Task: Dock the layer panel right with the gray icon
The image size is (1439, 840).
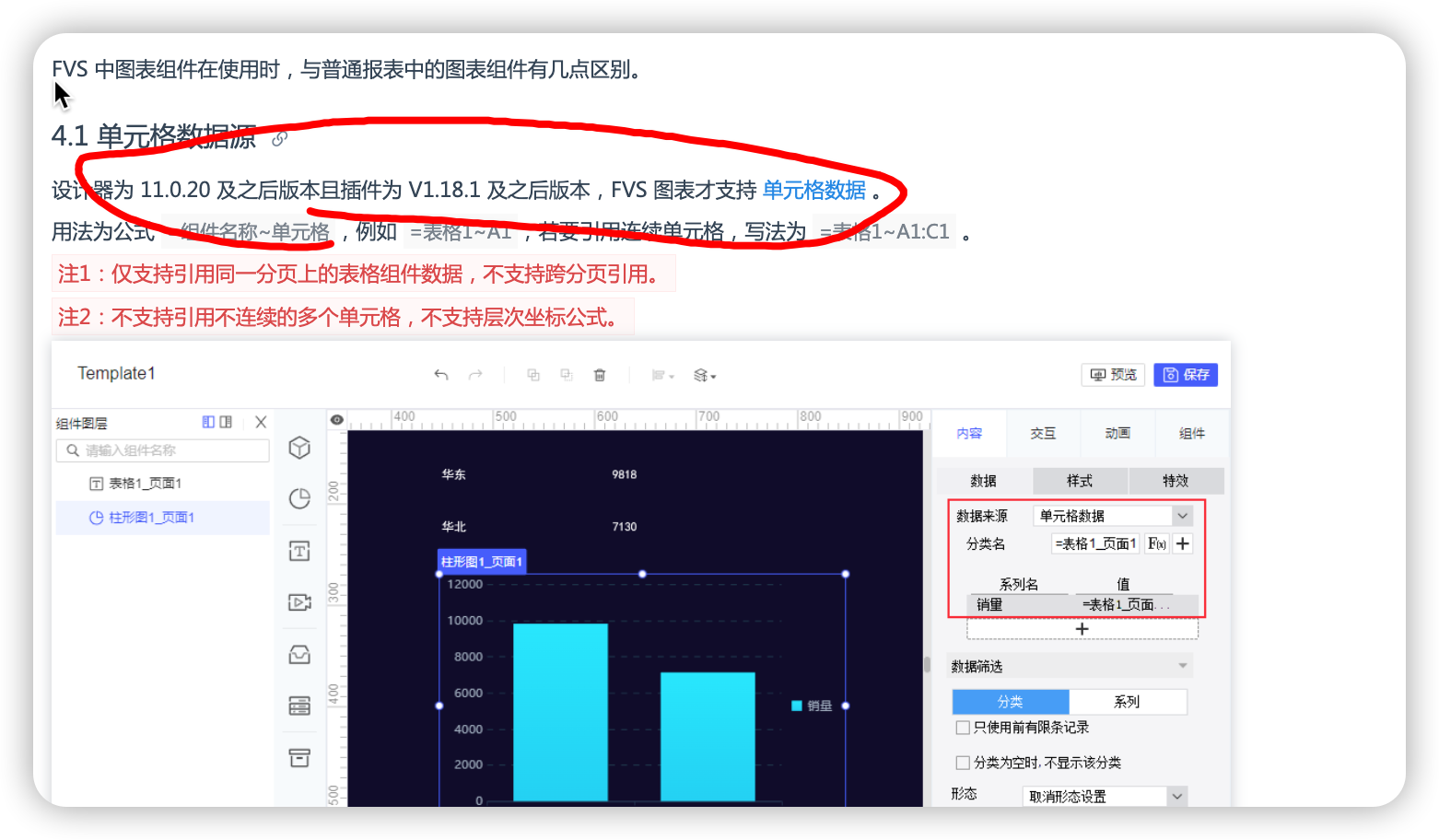Action: [226, 422]
